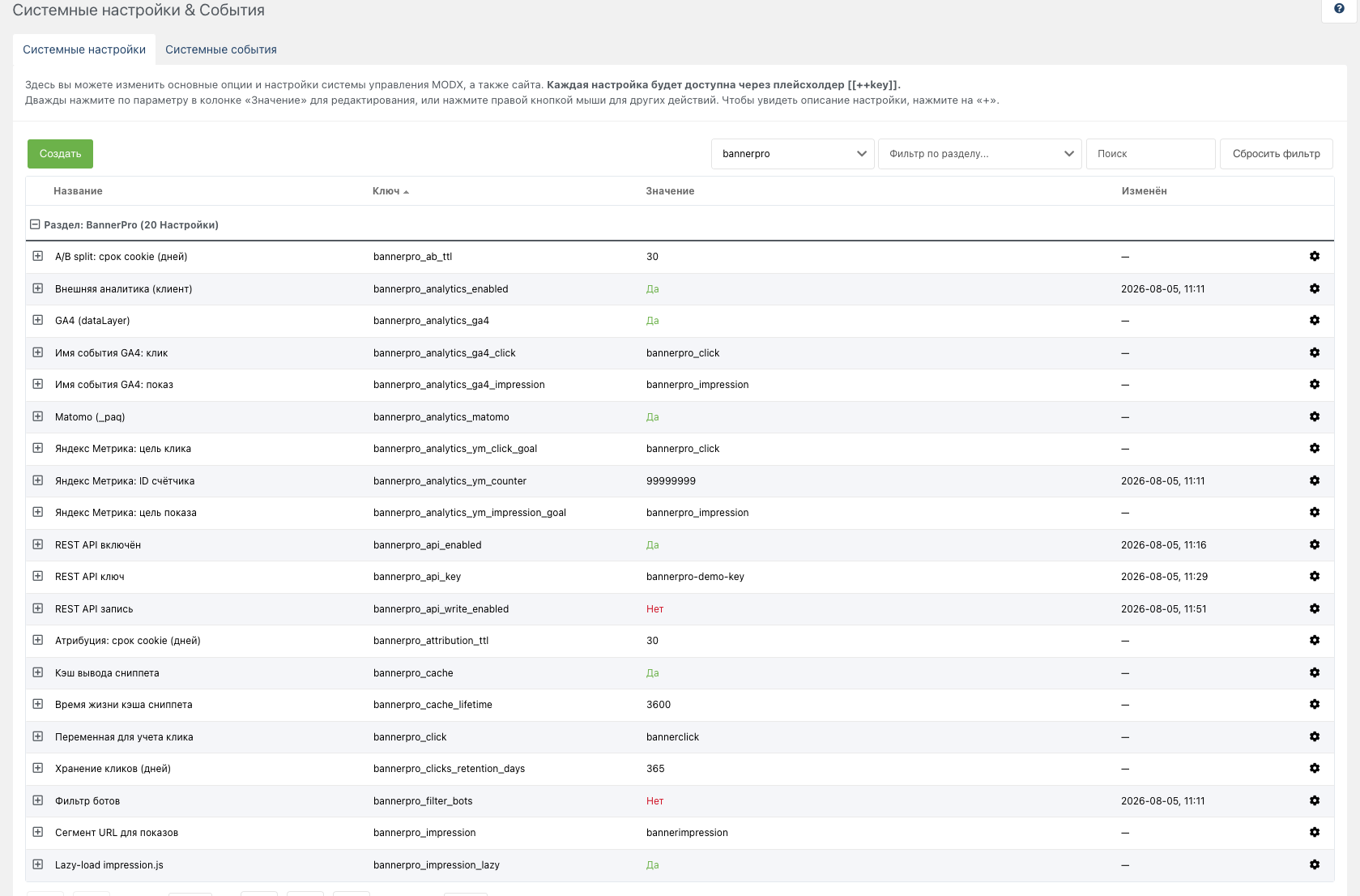1360x896 pixels.
Task: Expand description of GA4 (dataLayer) setting
Action: 37,320
